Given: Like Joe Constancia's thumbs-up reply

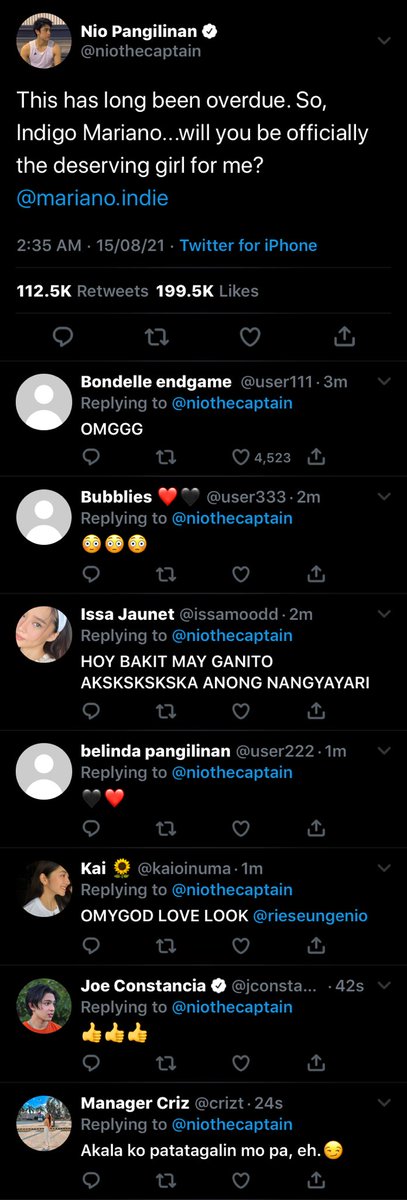Looking at the screenshot, I should (240, 1060).
